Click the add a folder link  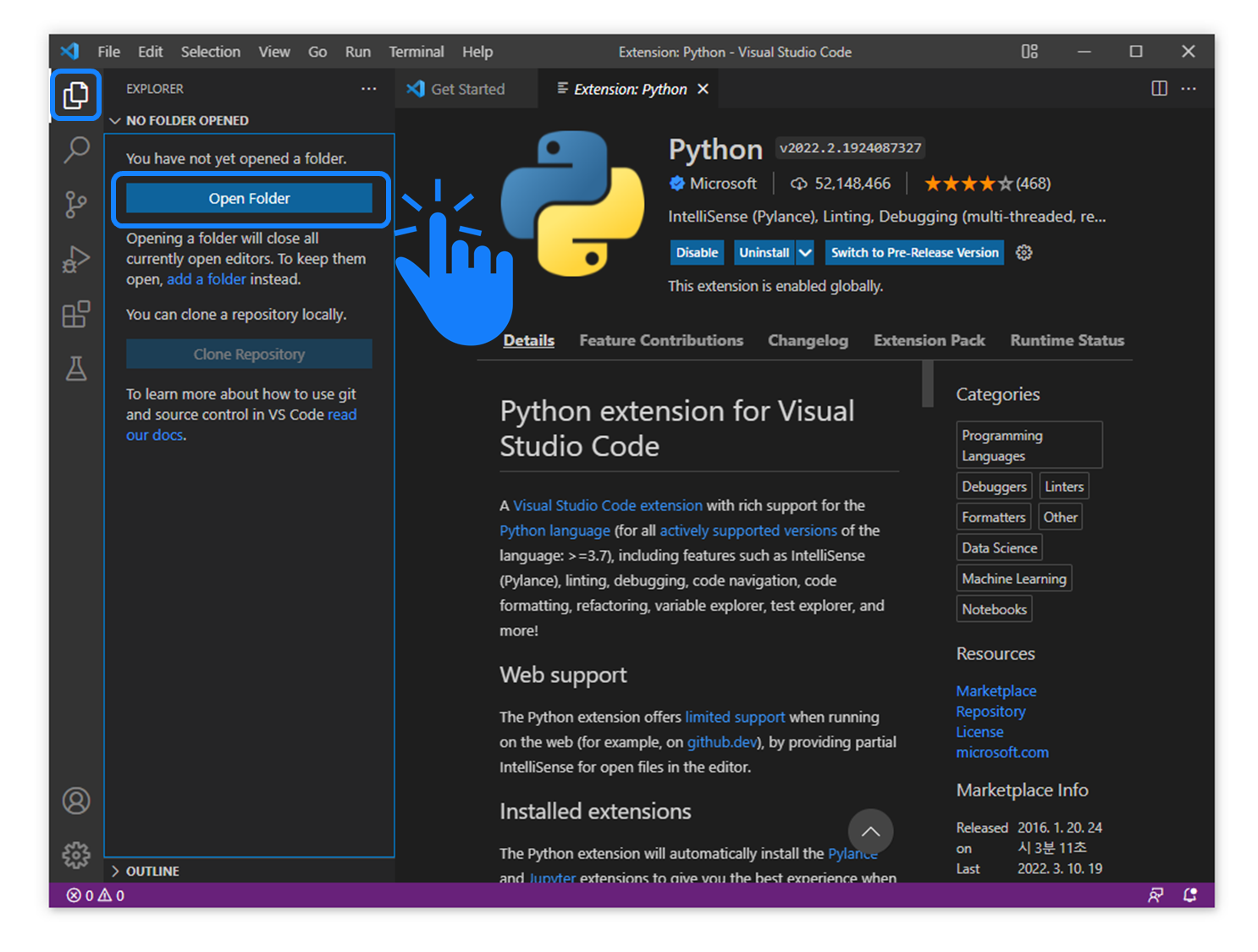pos(207,279)
